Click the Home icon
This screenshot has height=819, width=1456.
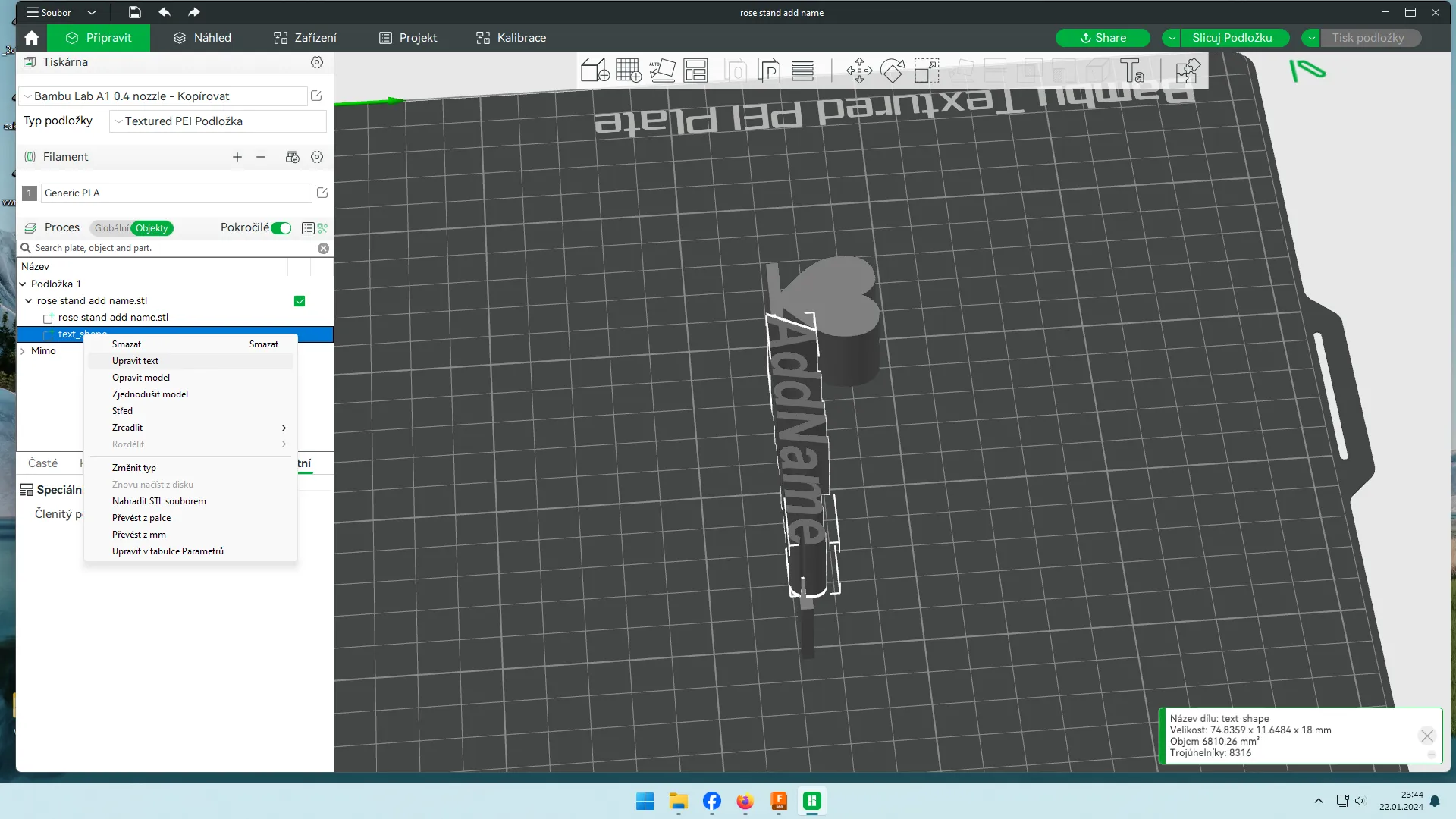(31, 38)
